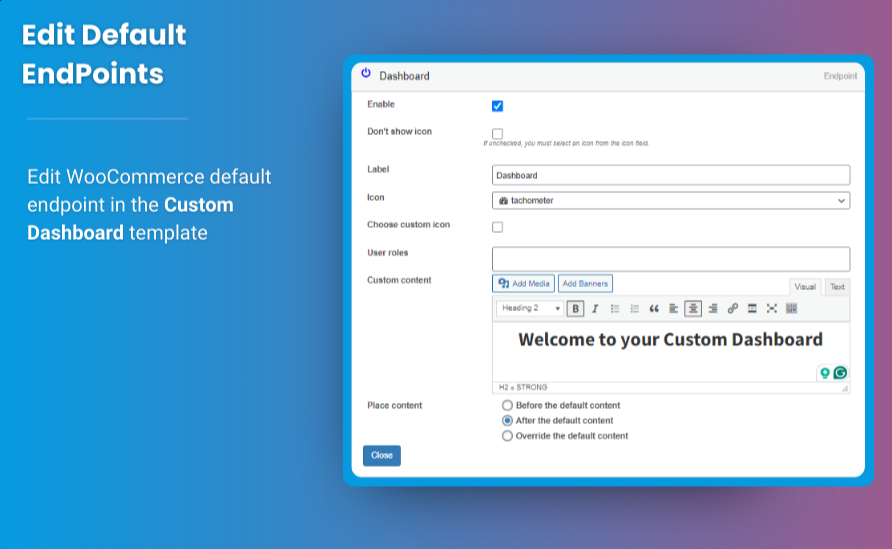Click the Add Media button
This screenshot has height=549, width=892.
524,284
